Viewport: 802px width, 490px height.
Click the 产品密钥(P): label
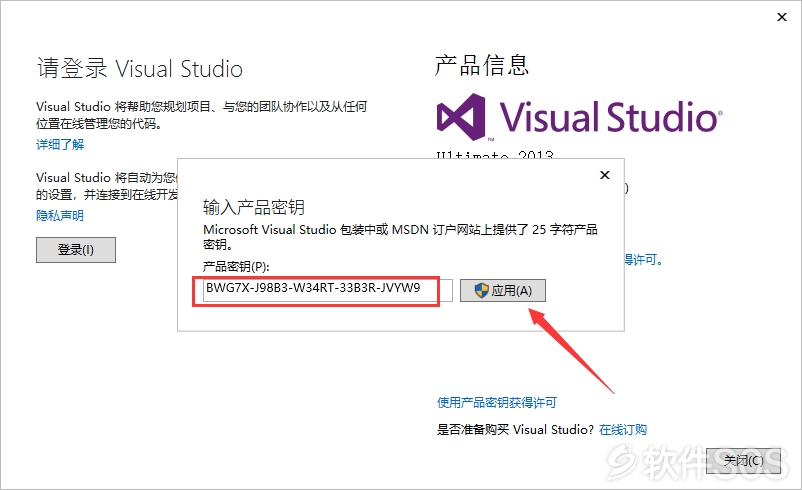(x=236, y=266)
